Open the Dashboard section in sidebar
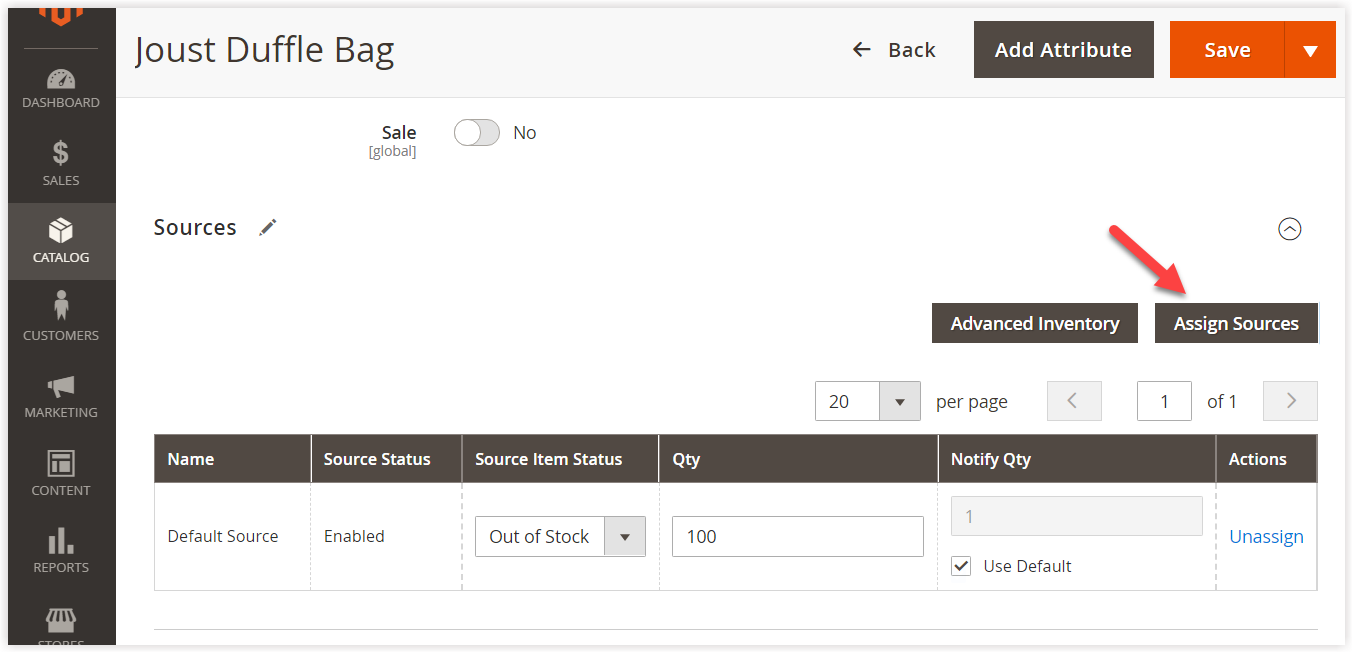 click(61, 88)
